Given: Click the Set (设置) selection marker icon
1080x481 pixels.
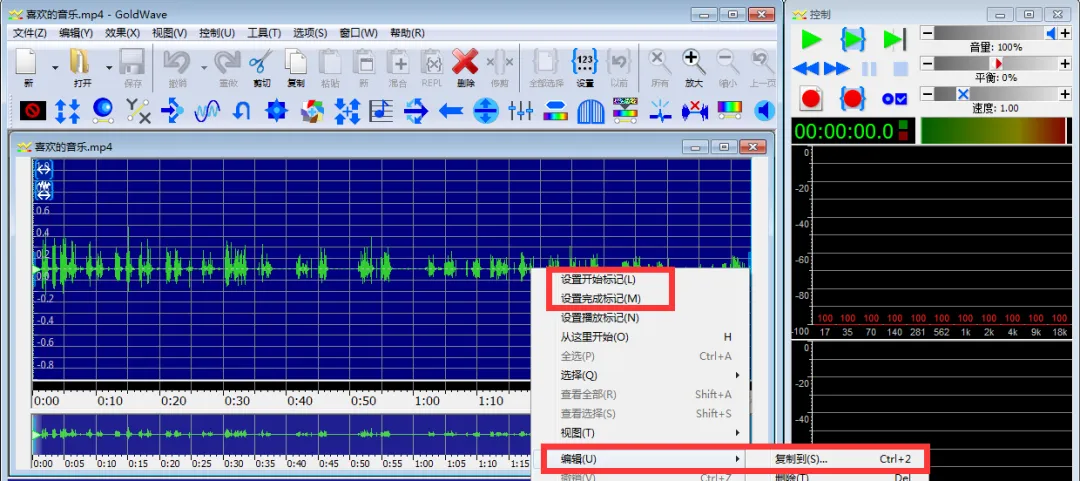Looking at the screenshot, I should (x=585, y=62).
